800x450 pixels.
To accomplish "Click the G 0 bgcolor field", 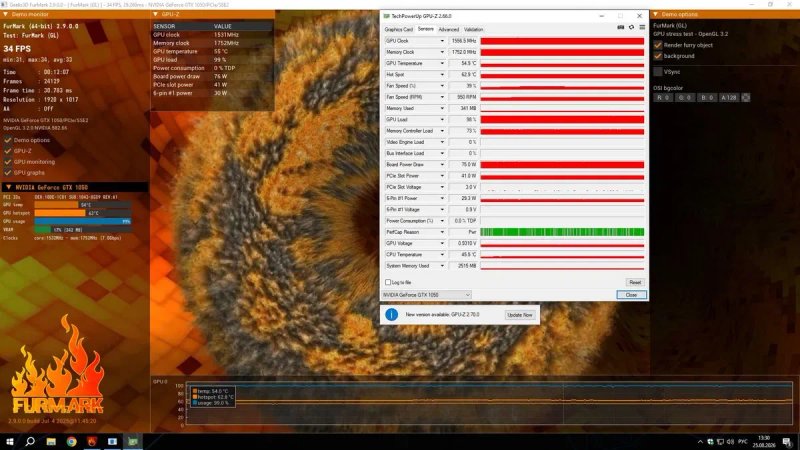I will click(684, 97).
